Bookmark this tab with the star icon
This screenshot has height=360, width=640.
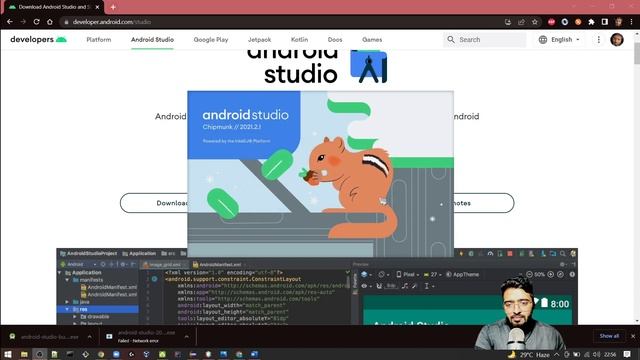coord(535,22)
